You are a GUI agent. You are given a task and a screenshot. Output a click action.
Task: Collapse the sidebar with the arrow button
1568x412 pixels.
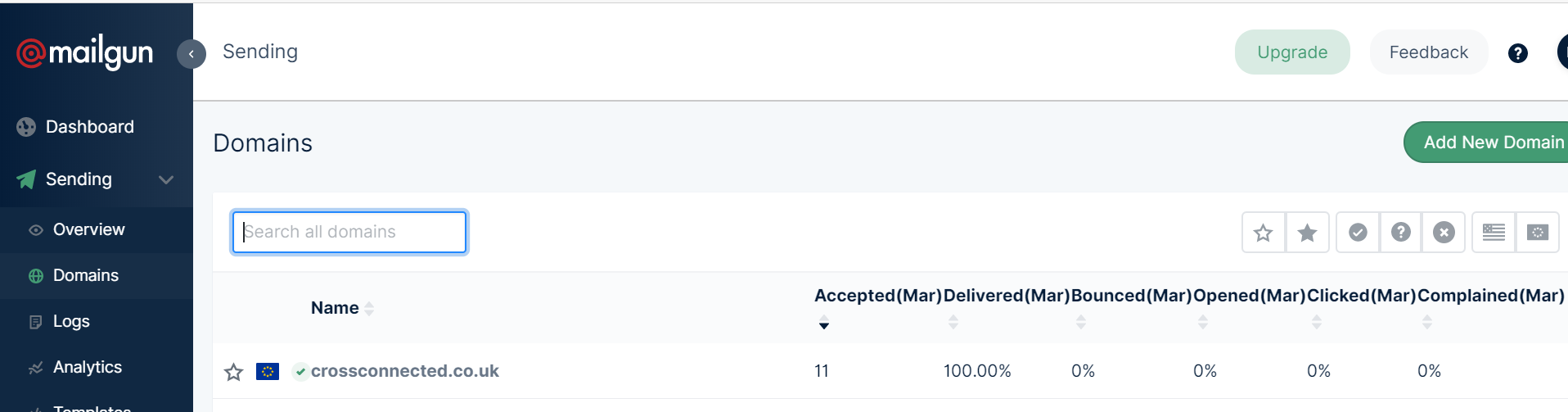pyautogui.click(x=191, y=54)
